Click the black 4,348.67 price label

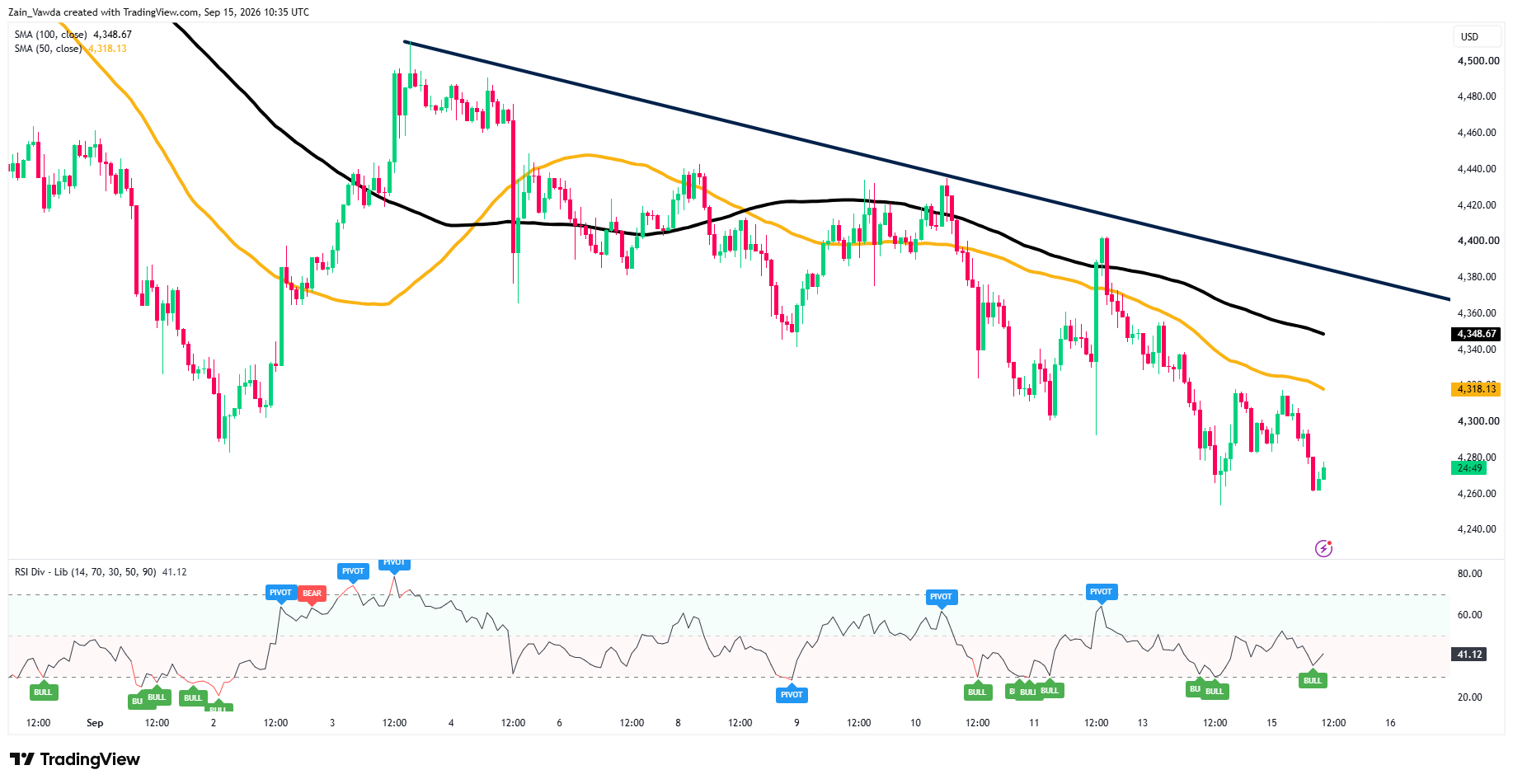pyautogui.click(x=1476, y=334)
